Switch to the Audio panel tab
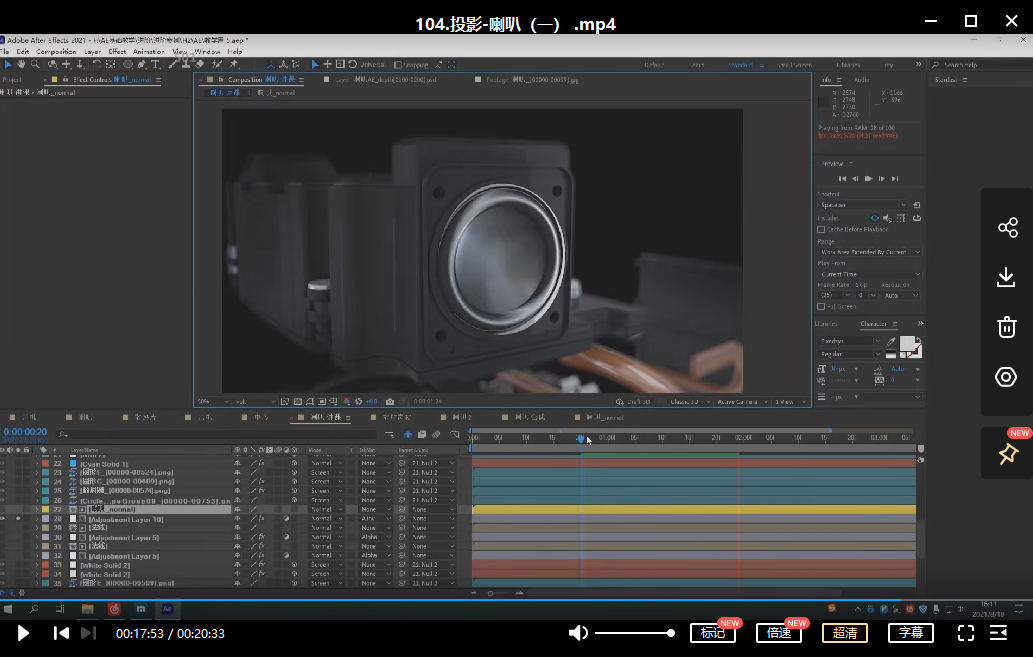The image size is (1033, 657). click(x=862, y=80)
